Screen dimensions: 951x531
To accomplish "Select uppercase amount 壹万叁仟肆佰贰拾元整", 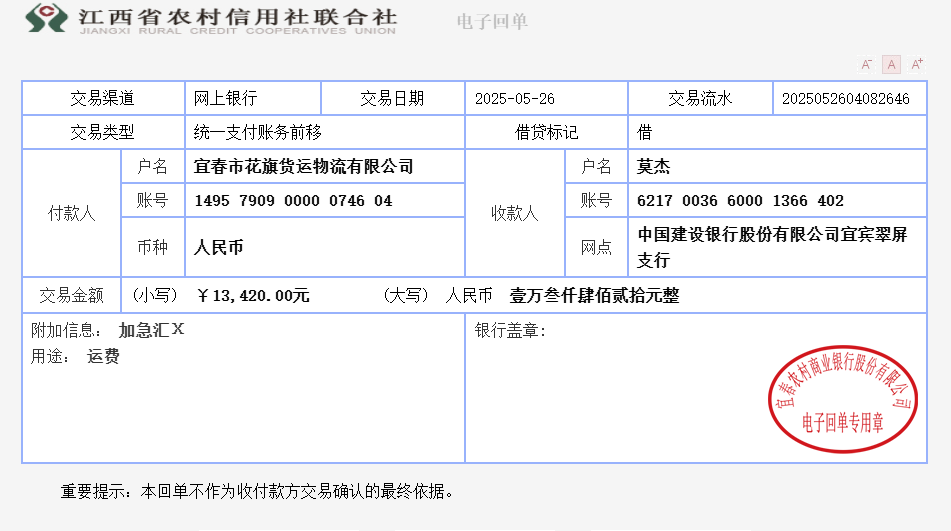I will click(x=594, y=295).
